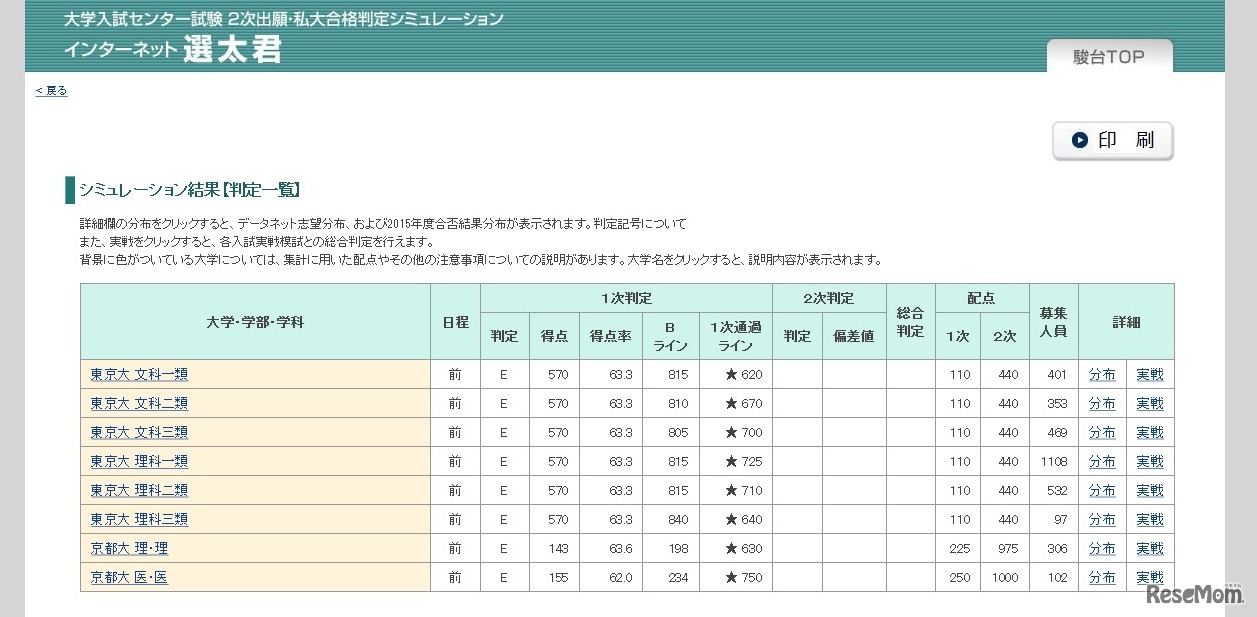Open 分布 link for 東京大 理科三類
Image resolution: width=1257 pixels, height=617 pixels.
[x=1102, y=520]
